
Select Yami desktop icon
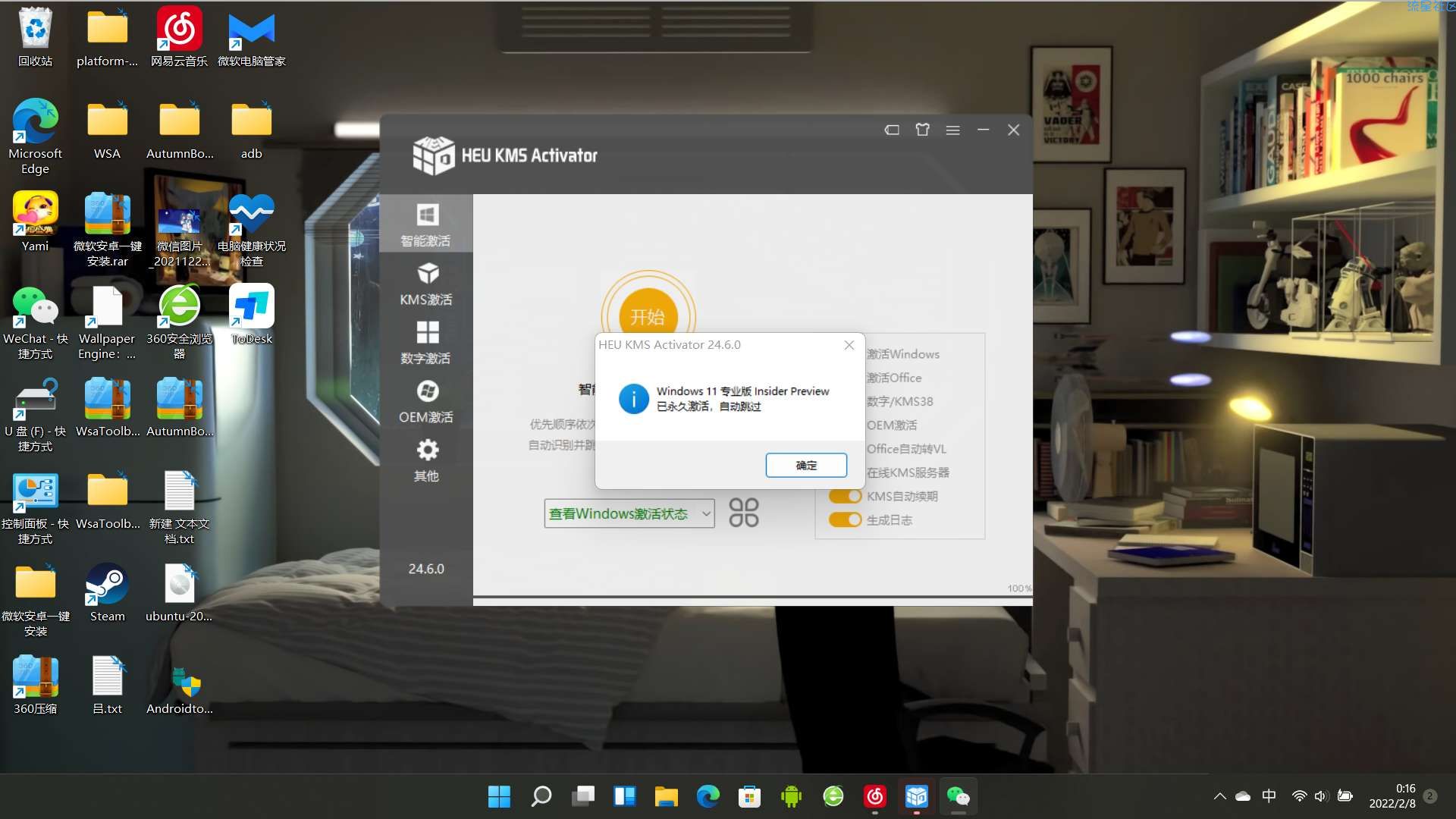pyautogui.click(x=36, y=222)
